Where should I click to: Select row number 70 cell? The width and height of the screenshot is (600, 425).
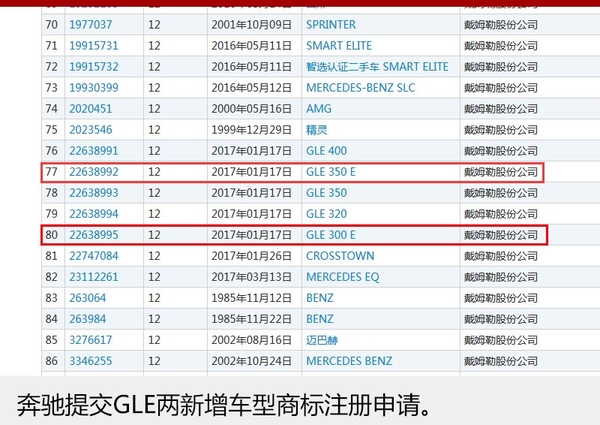click(x=52, y=25)
